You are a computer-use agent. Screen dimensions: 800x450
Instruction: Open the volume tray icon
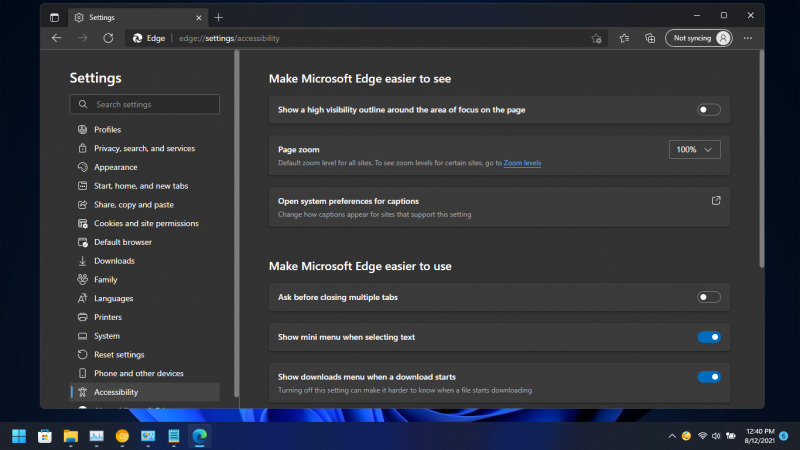pyautogui.click(x=716, y=436)
